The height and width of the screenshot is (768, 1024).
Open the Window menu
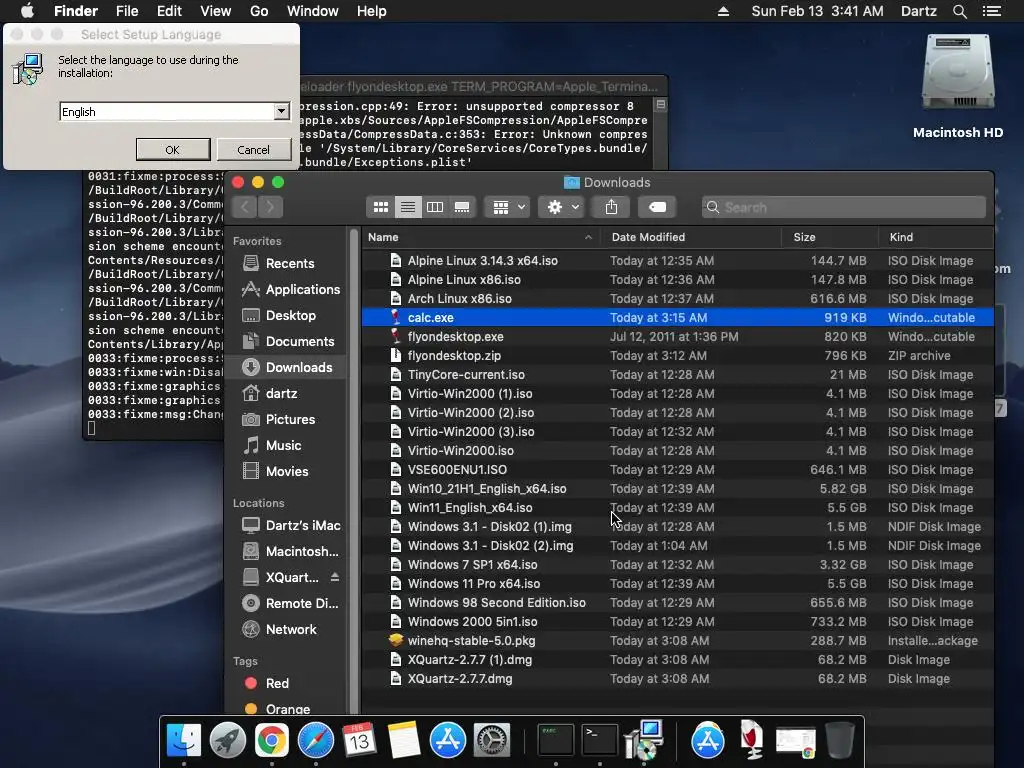click(x=313, y=11)
